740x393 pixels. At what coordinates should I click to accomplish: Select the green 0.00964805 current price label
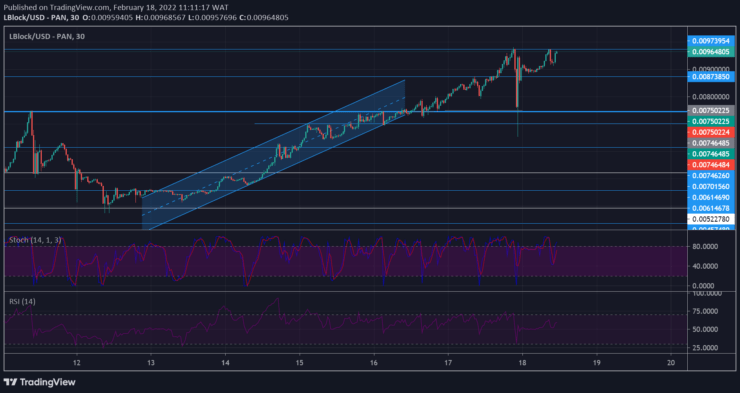point(711,52)
